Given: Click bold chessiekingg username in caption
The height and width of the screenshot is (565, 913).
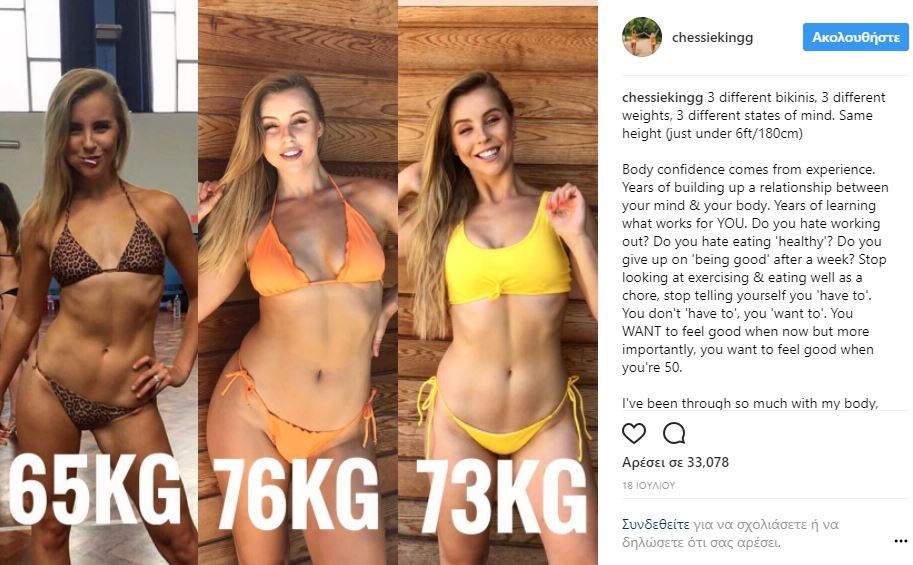Looking at the screenshot, I should (x=662, y=97).
